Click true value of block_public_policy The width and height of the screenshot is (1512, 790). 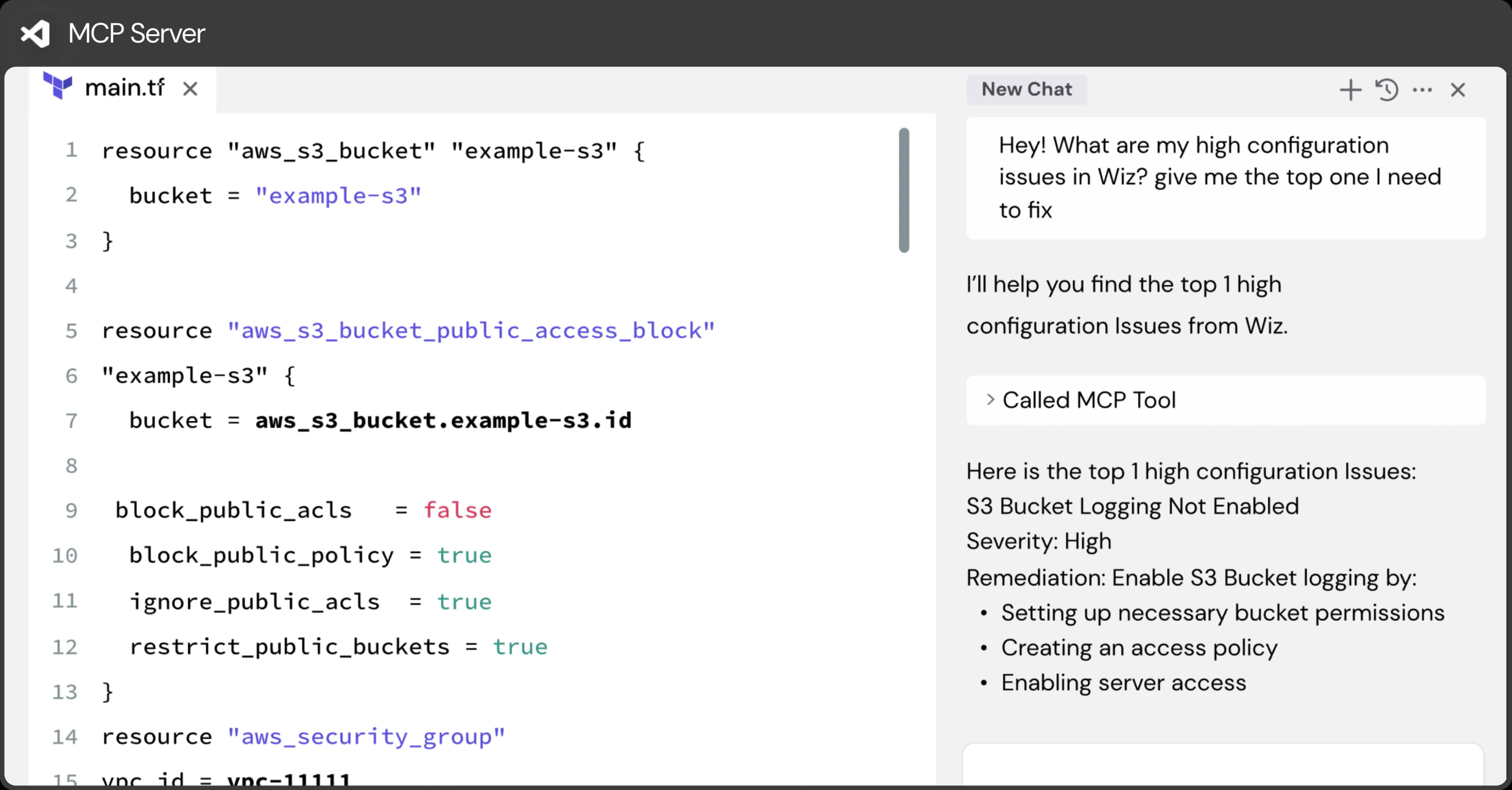464,555
